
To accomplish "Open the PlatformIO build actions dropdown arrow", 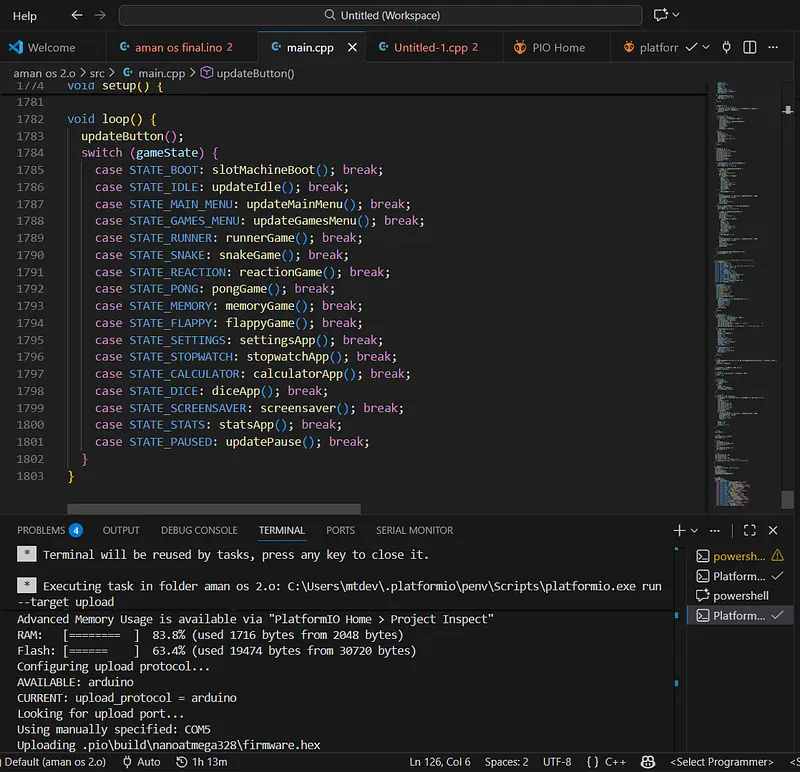I will coord(707,47).
